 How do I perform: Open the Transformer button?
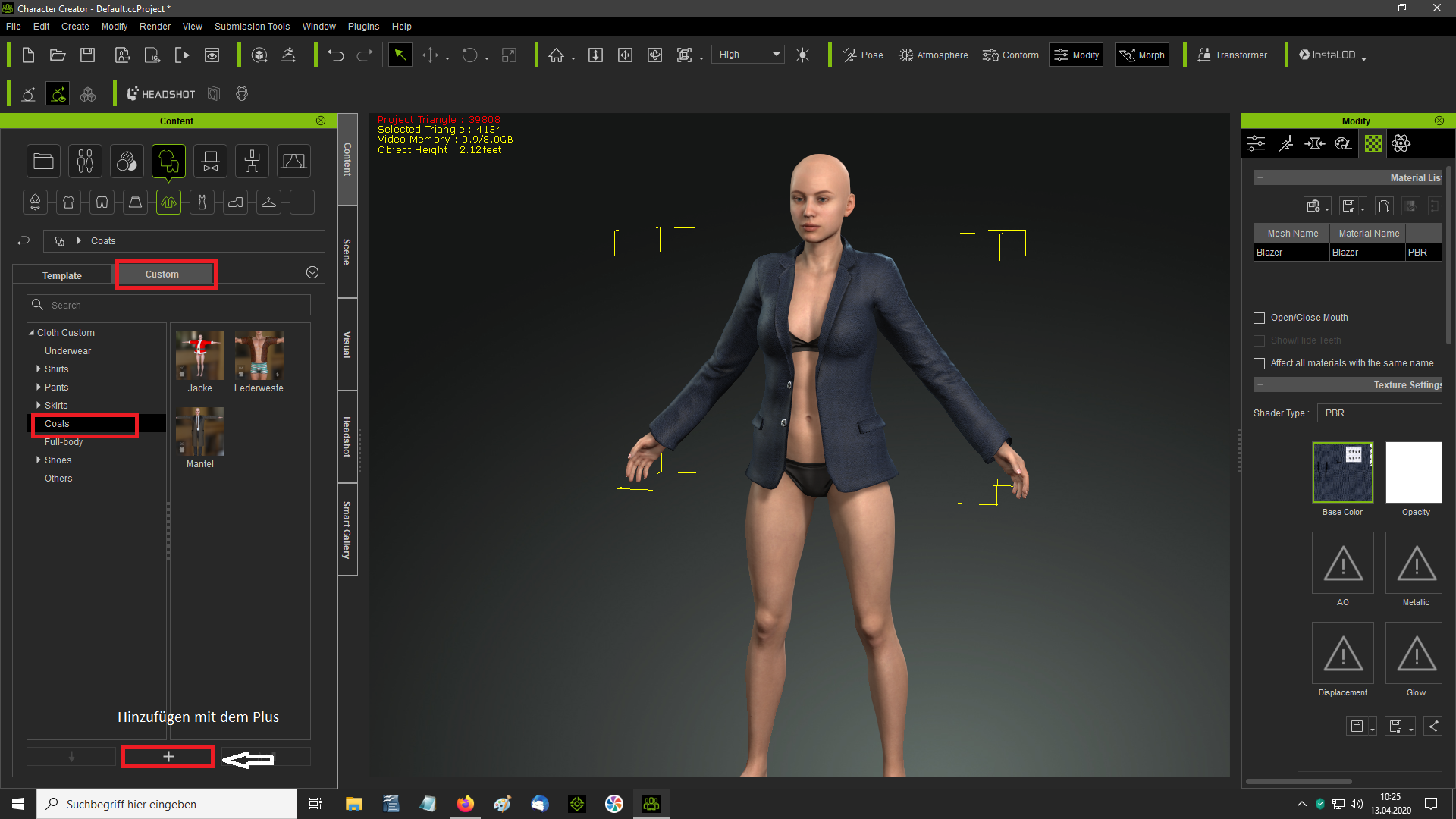(1232, 55)
